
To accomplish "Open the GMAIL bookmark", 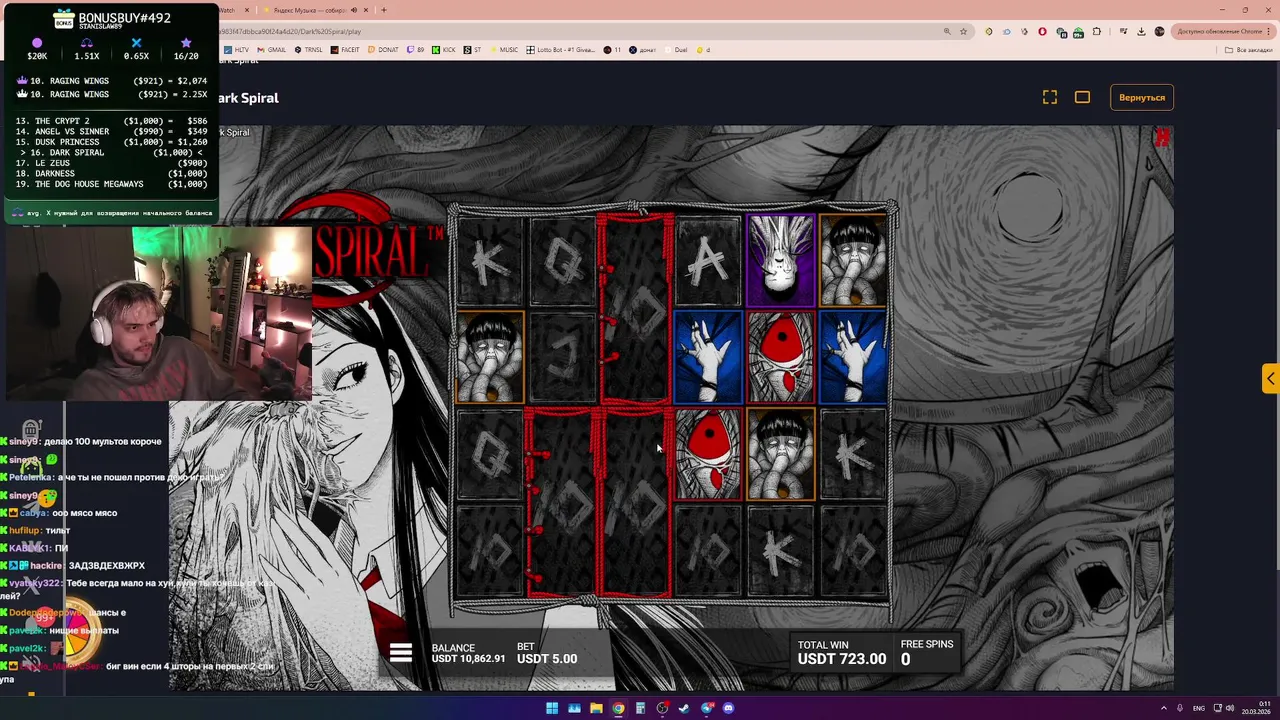I will click(271, 49).
